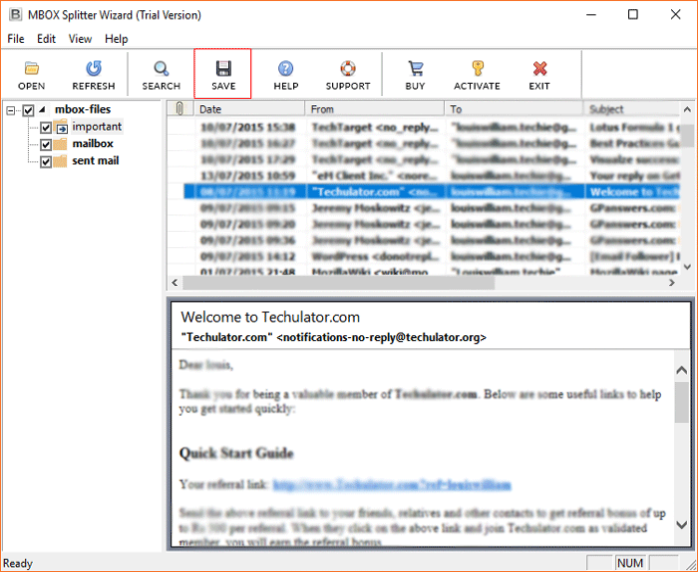Image resolution: width=698 pixels, height=572 pixels.
Task: Select the email dated 10/07/2015 15:38
Action: [423, 127]
